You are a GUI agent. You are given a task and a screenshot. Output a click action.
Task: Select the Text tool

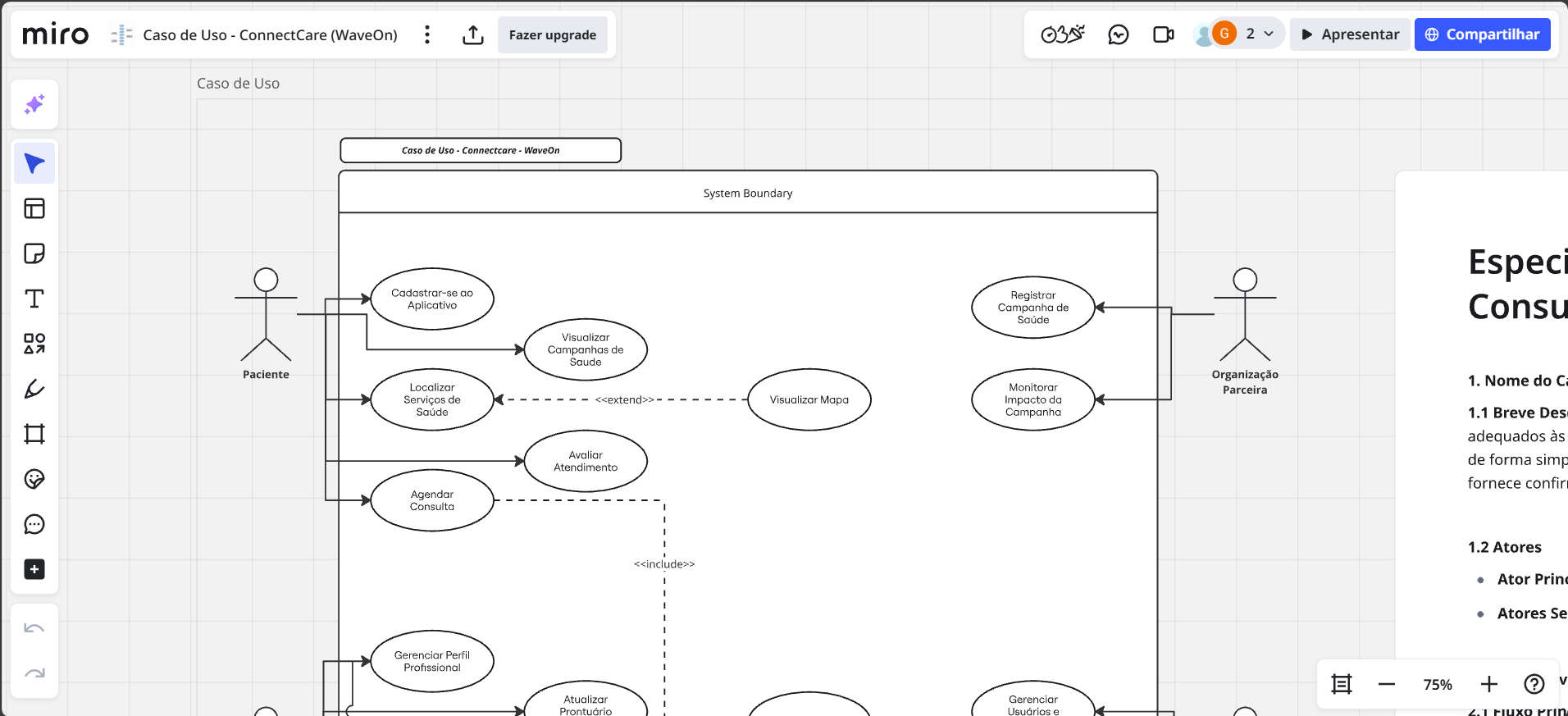(34, 299)
